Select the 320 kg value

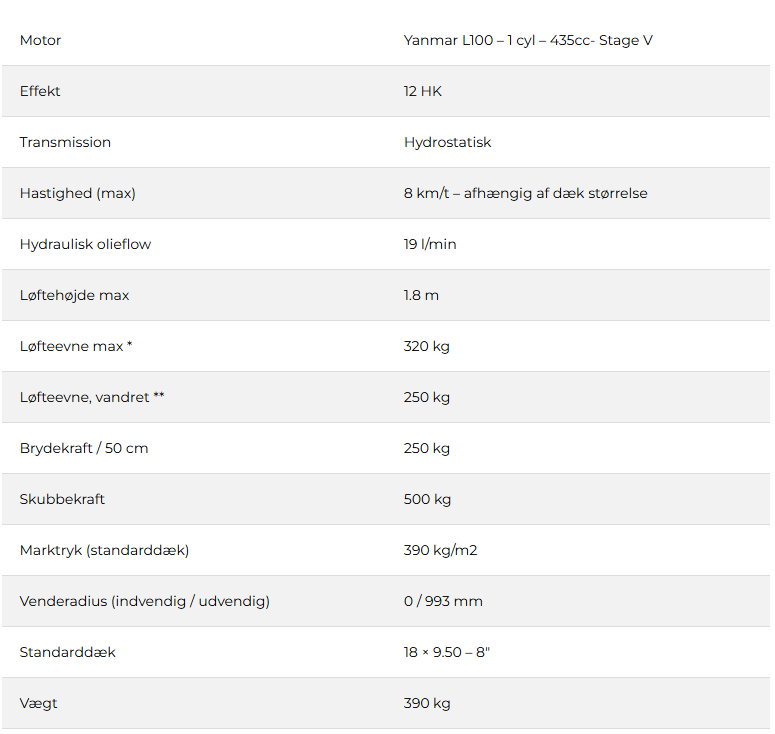(427, 346)
